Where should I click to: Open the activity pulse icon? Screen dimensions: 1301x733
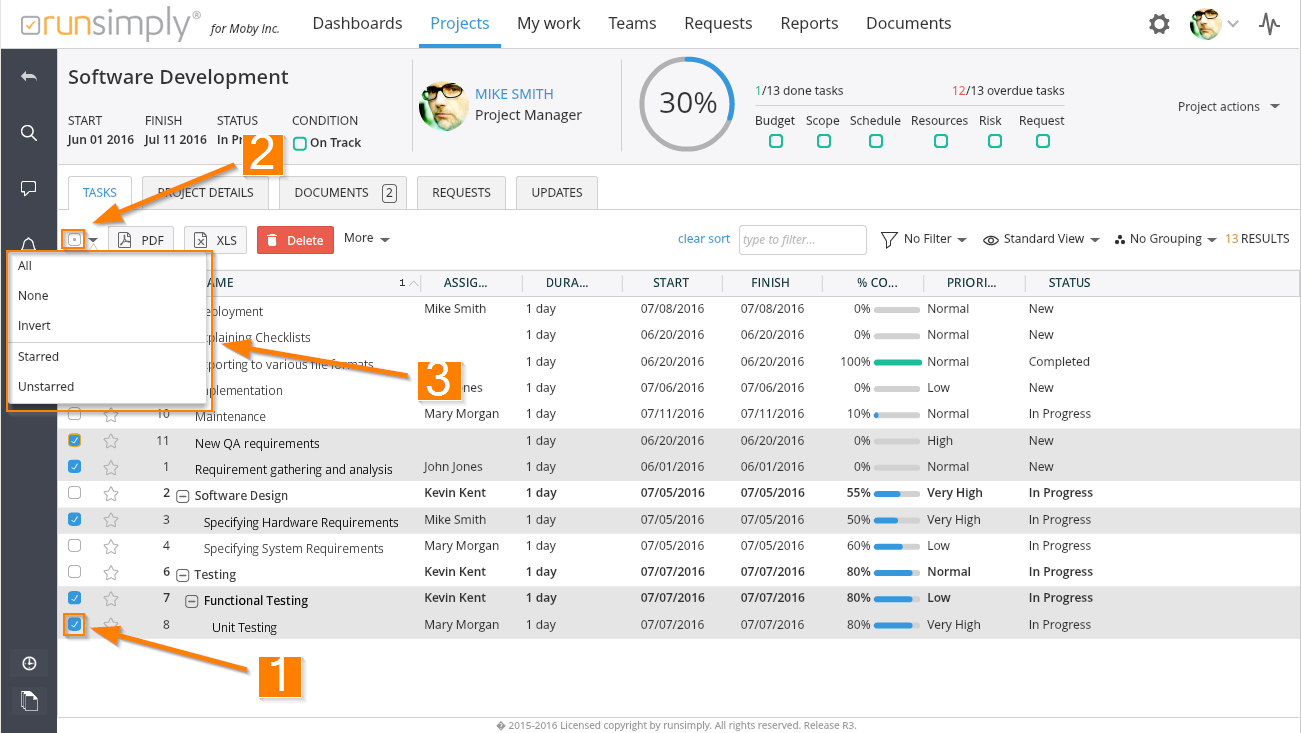coord(1269,24)
